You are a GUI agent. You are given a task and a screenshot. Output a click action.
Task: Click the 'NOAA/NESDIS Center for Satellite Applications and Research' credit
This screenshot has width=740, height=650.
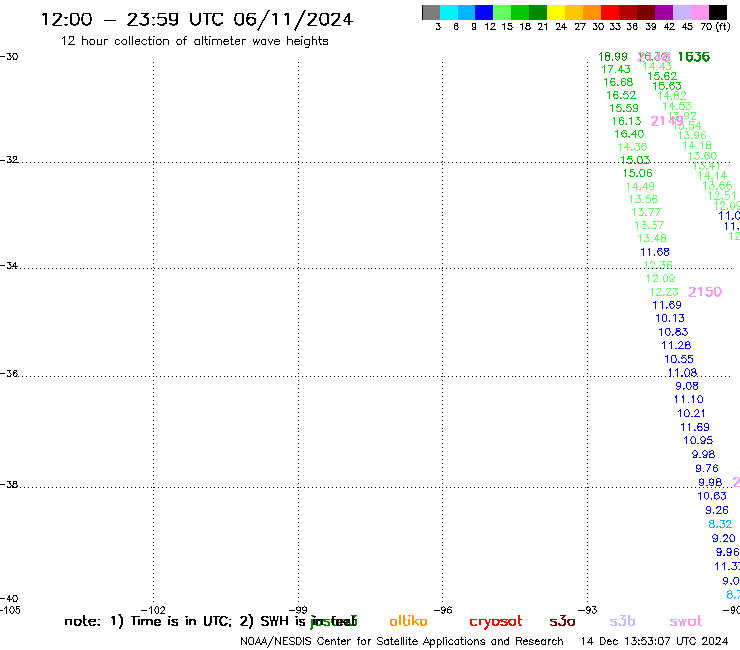click(402, 642)
